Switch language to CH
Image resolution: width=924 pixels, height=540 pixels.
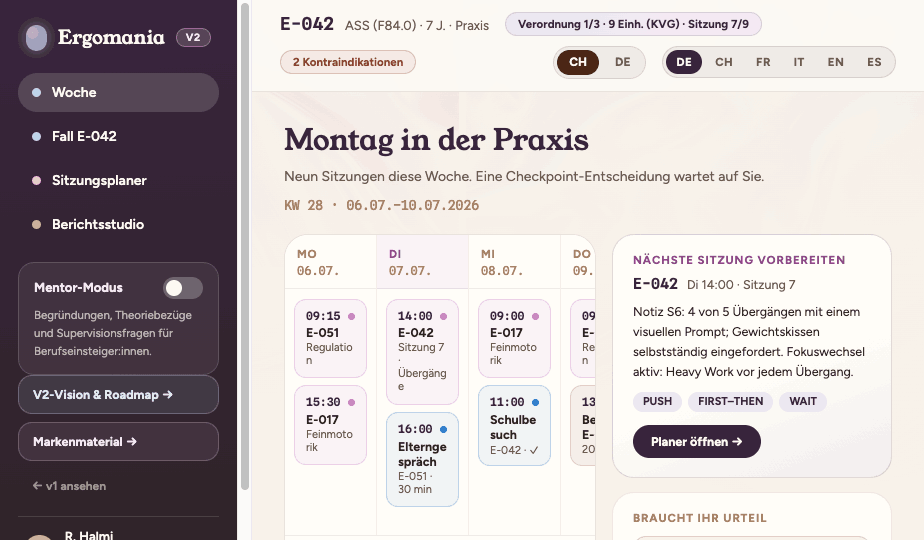(x=724, y=62)
